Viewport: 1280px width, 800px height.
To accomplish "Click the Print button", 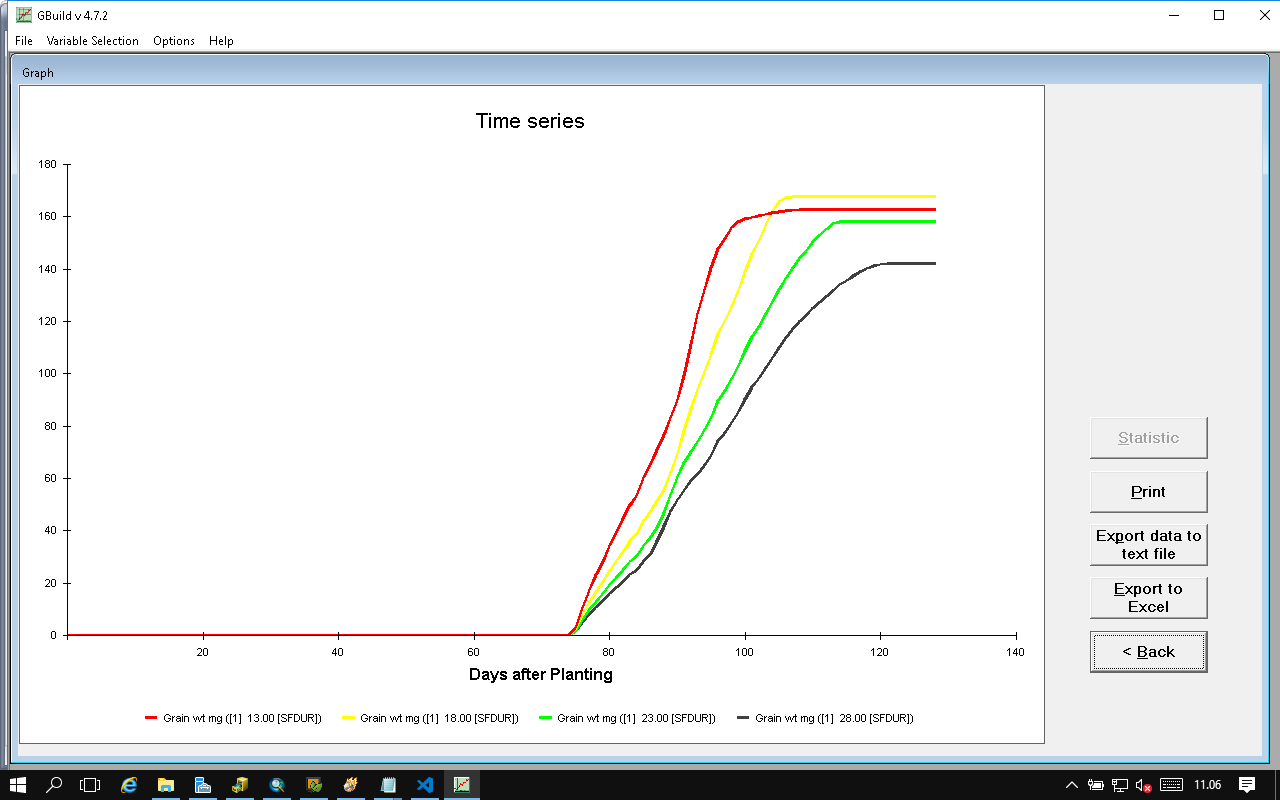I will tap(1148, 492).
